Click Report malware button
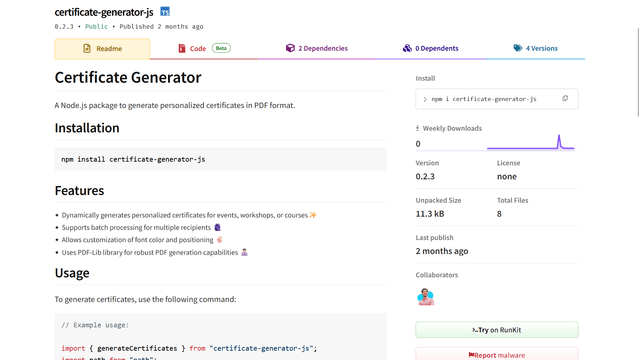This screenshot has height=360, width=640. [497, 354]
